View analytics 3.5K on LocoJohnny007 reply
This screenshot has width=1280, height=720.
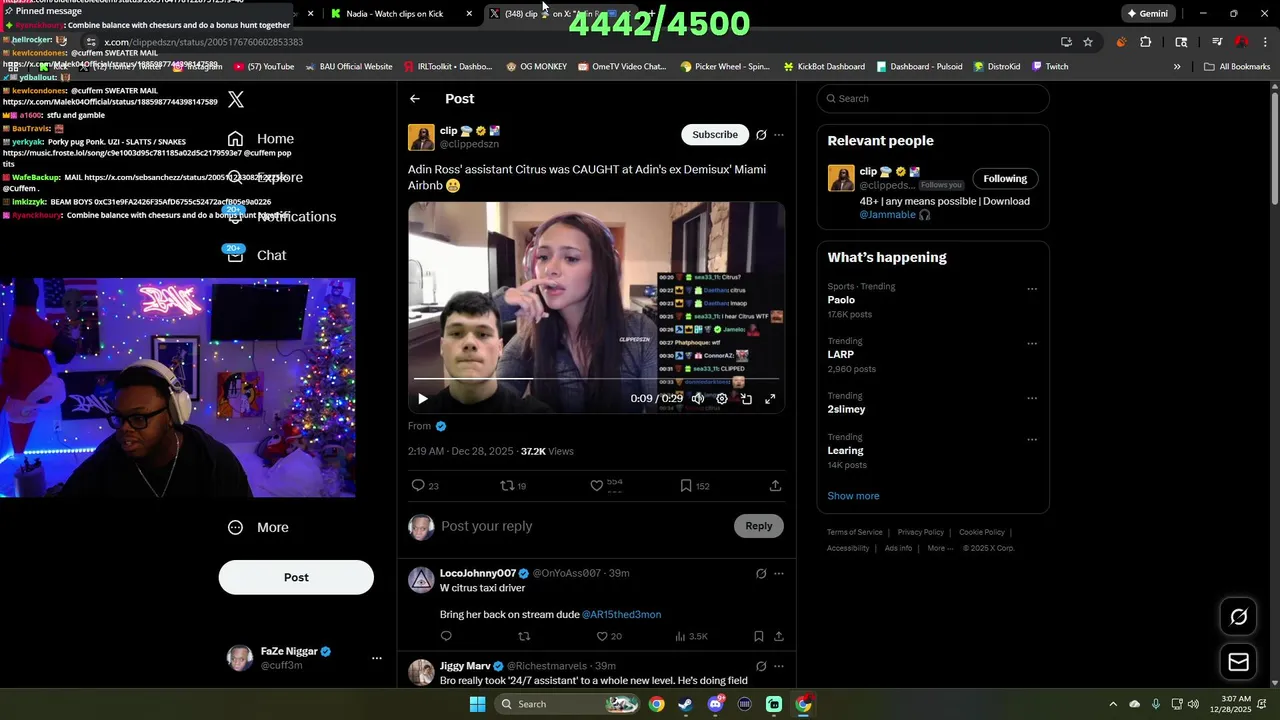[x=691, y=636]
